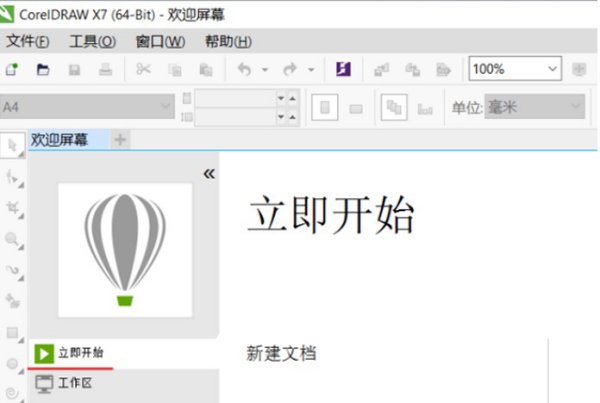Image resolution: width=600 pixels, height=403 pixels.
Task: Click the Copy icon
Action: pyautogui.click(x=175, y=70)
